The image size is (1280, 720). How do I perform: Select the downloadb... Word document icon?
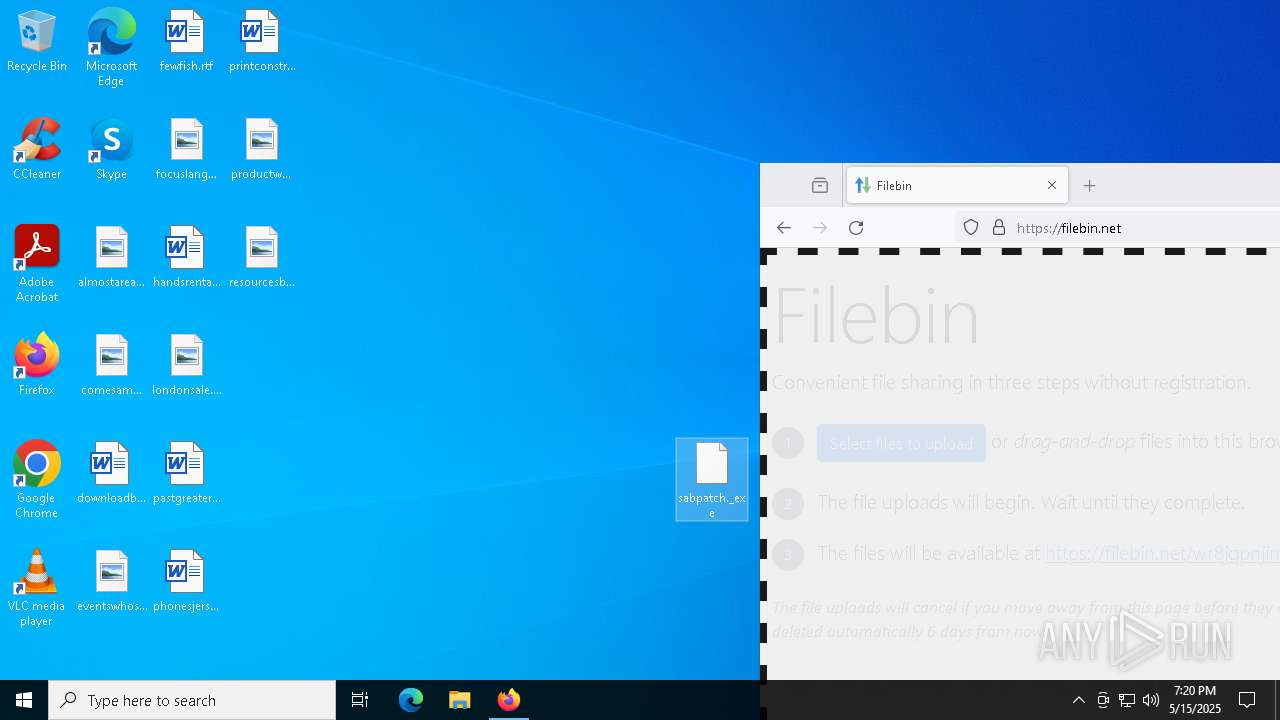111,474
